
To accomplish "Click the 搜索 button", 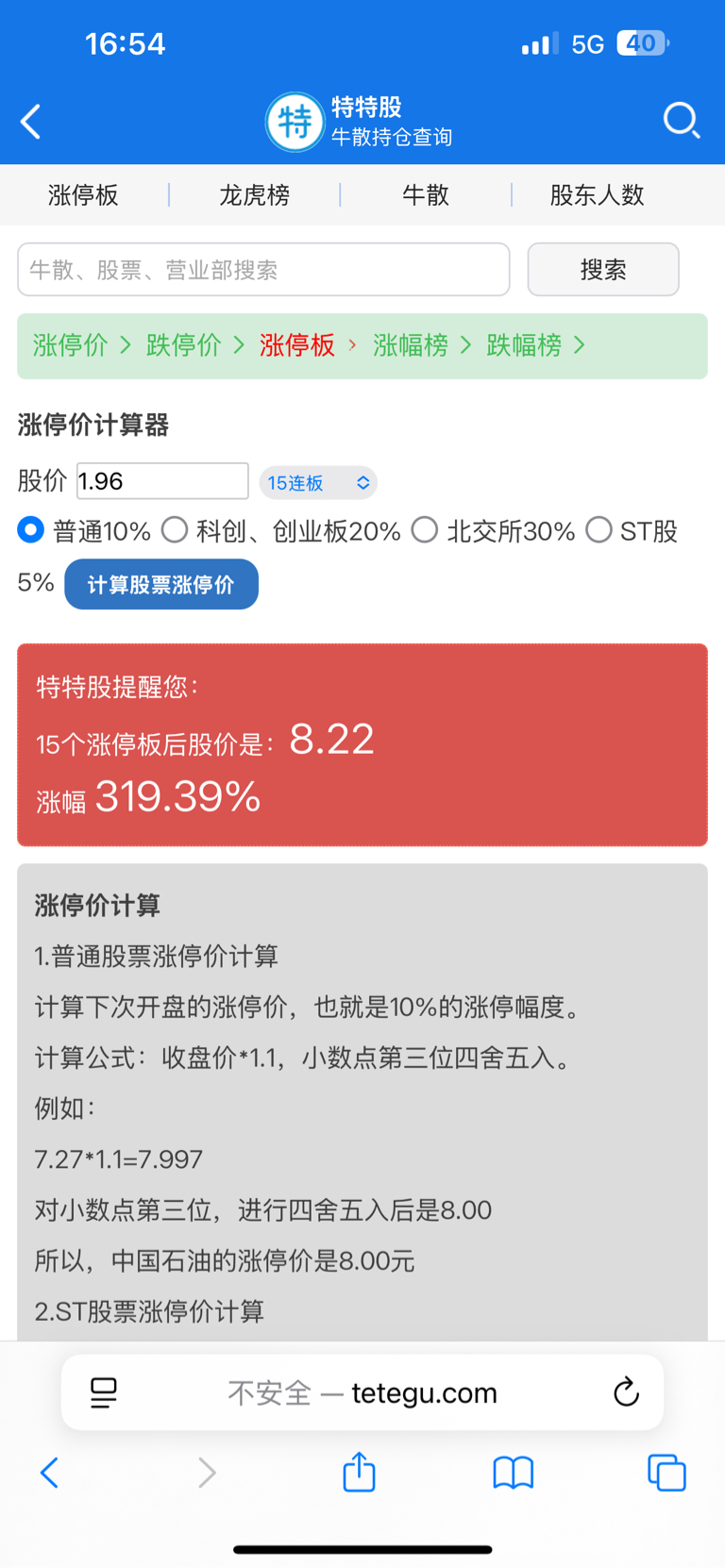I will tap(603, 270).
